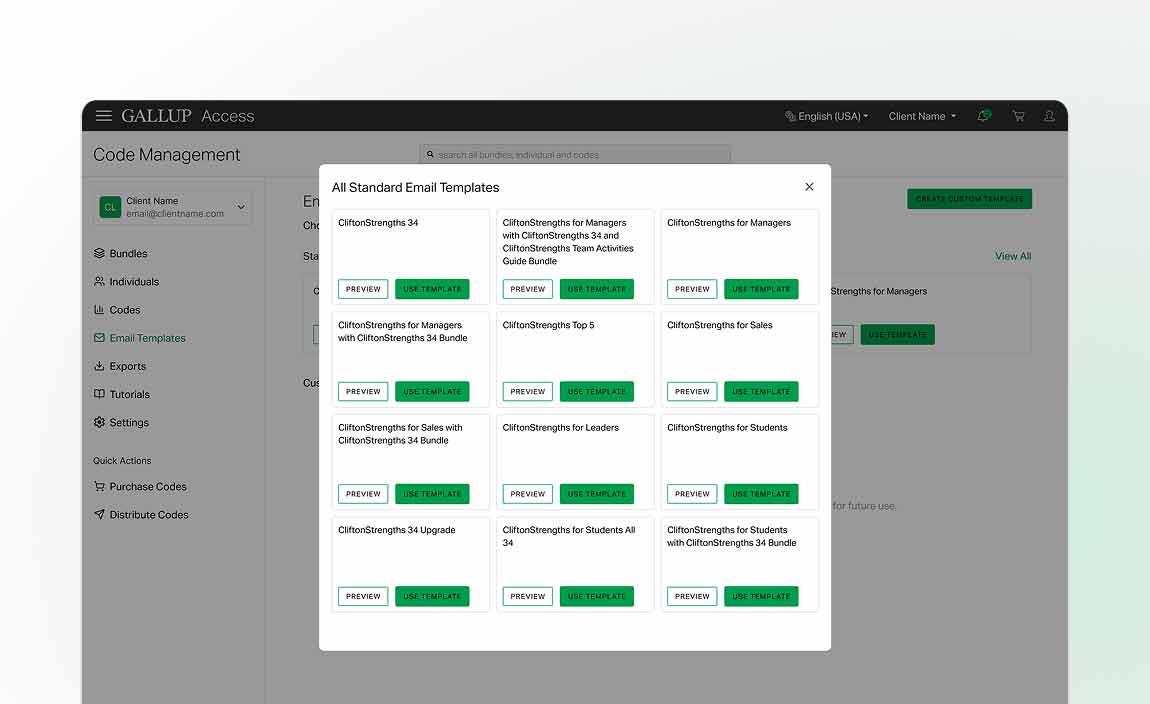Use CliftonStrengths for Managers template in dialog

click(x=761, y=289)
